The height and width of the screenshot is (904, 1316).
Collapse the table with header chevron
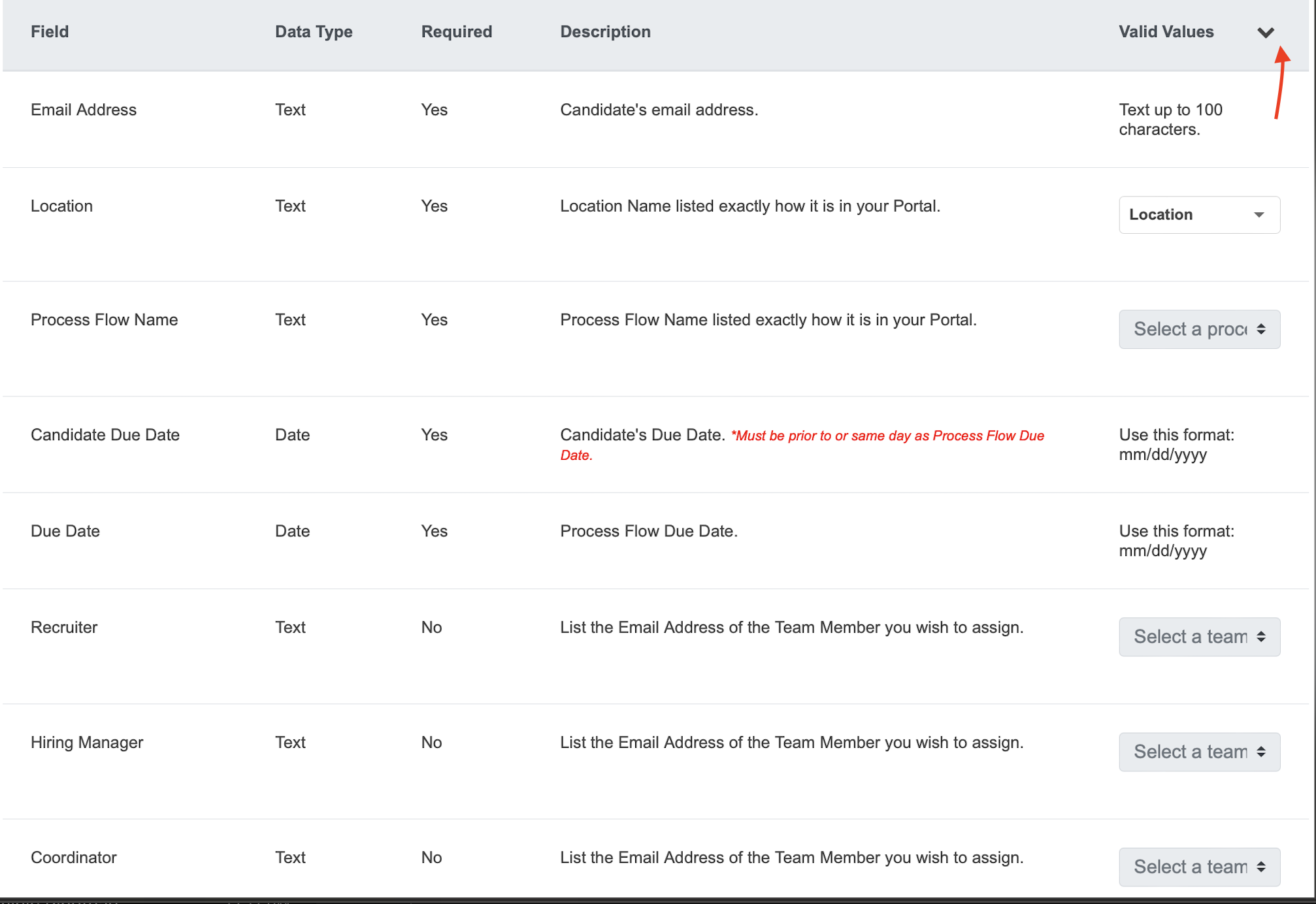1265,33
